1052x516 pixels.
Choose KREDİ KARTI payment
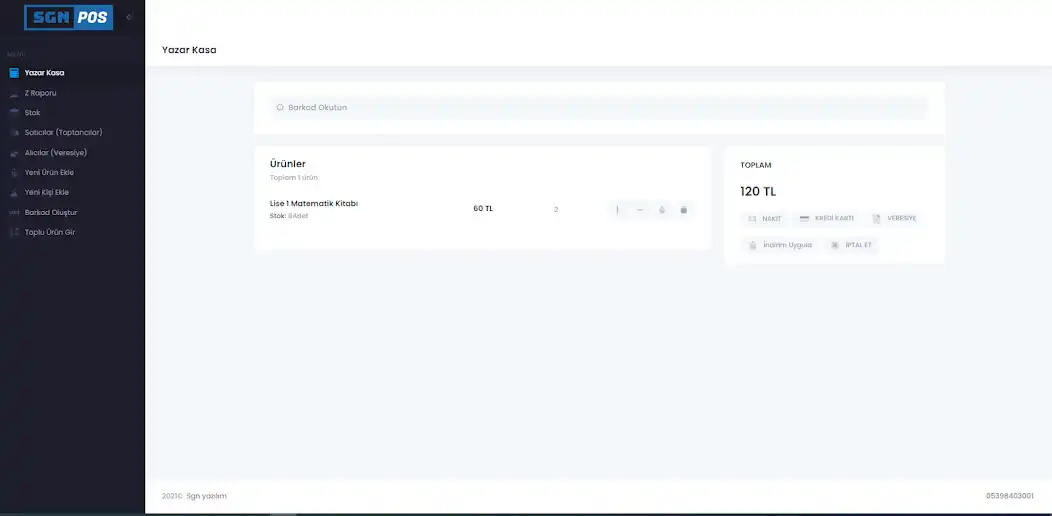(826, 218)
